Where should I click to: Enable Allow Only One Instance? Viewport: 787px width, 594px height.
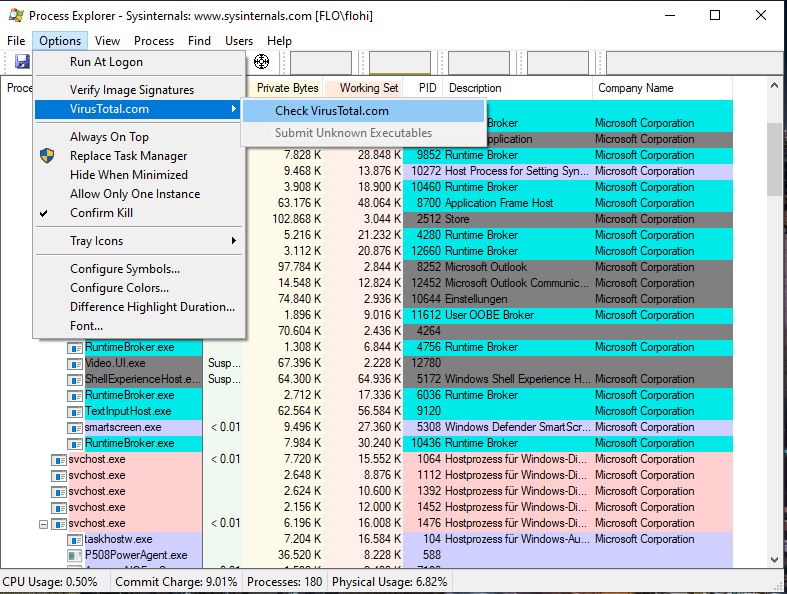point(139,194)
